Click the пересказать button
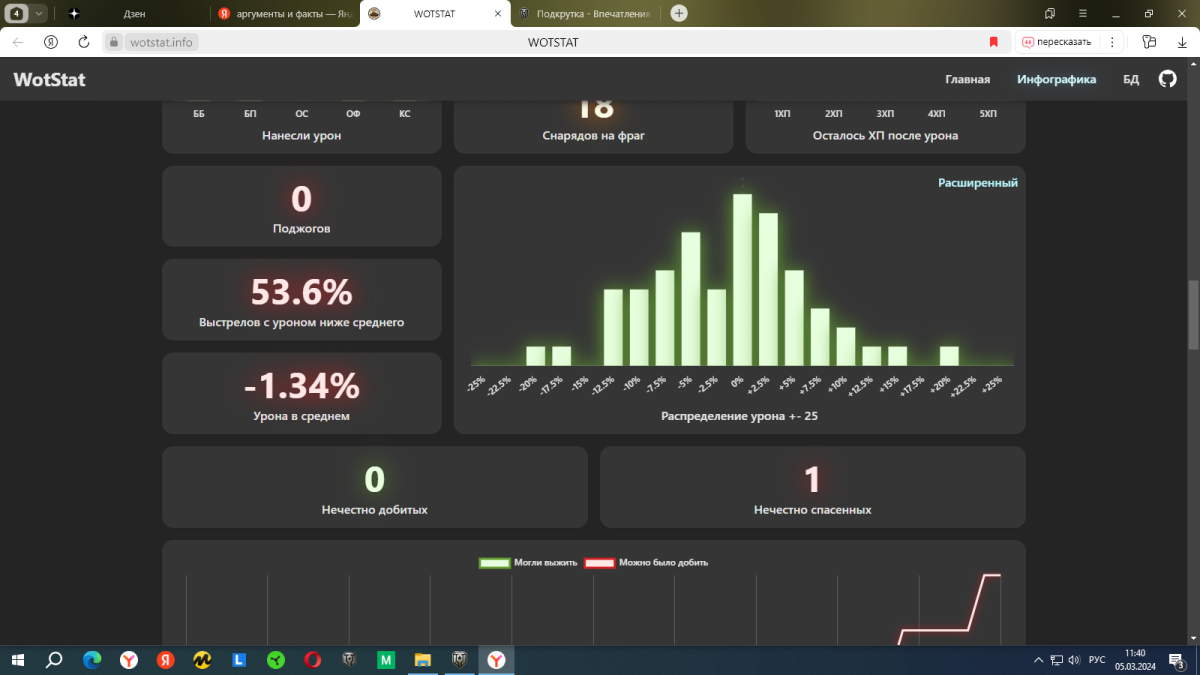 1056,42
